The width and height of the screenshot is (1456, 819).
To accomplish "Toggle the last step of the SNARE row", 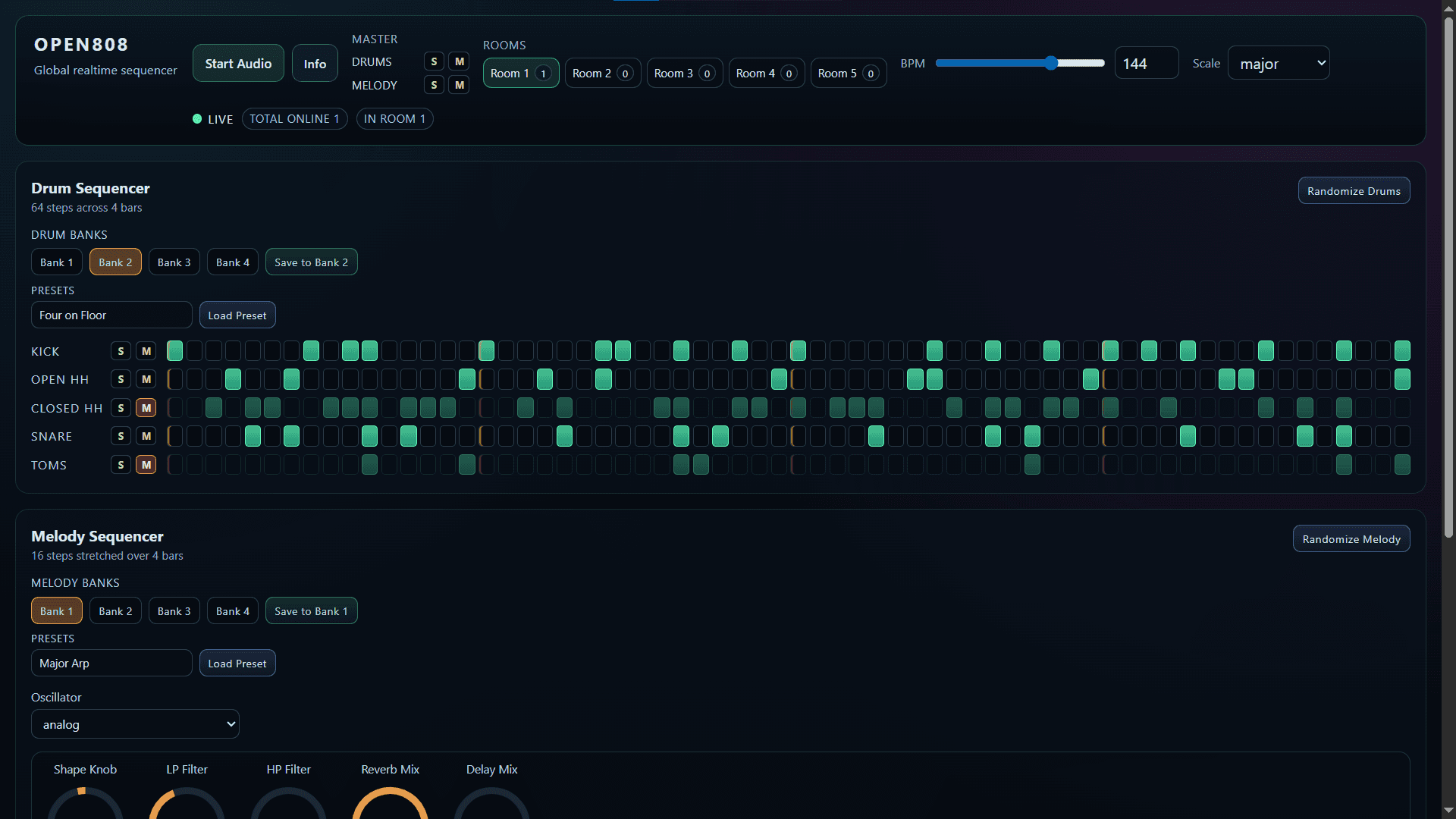I will (x=1401, y=436).
